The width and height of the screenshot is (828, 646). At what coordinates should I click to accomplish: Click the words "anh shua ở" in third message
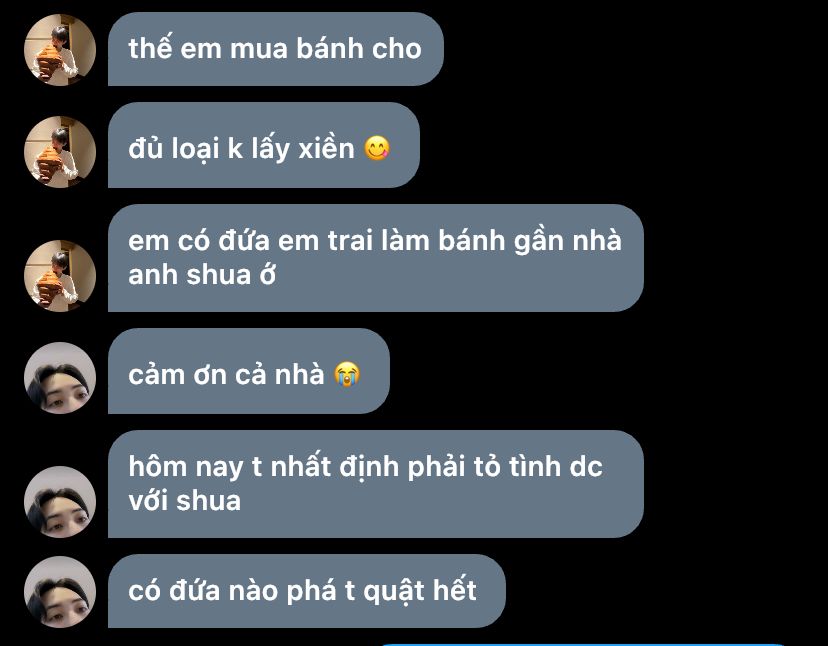202,275
